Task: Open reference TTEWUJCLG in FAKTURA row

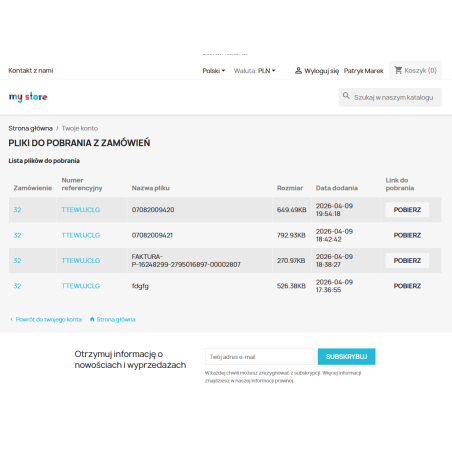Action: (81, 261)
